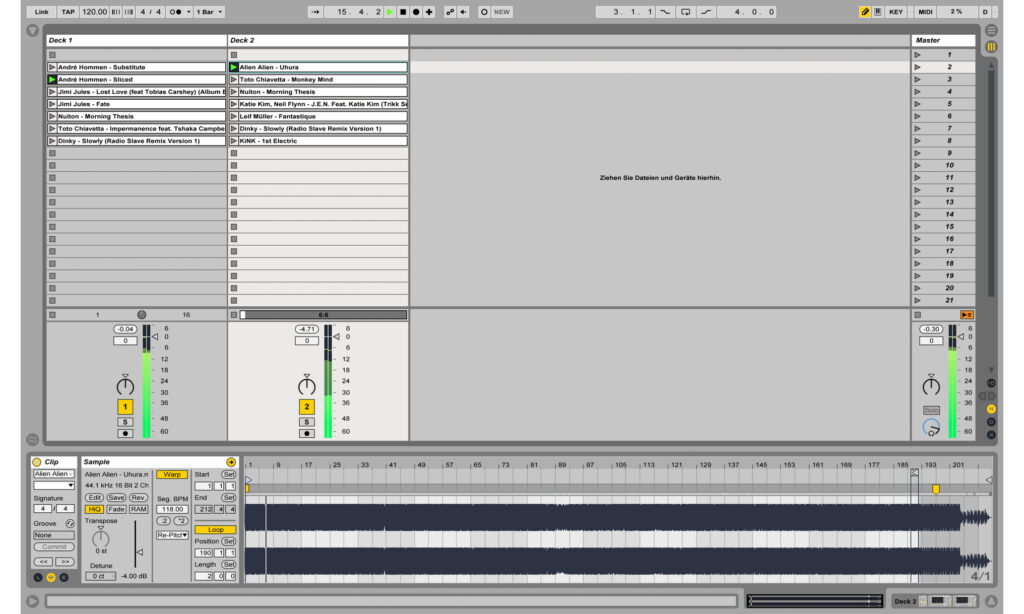Launch the Leif Müller - Fantastique clip
Viewport: 1024px width, 614px height.
click(x=234, y=116)
